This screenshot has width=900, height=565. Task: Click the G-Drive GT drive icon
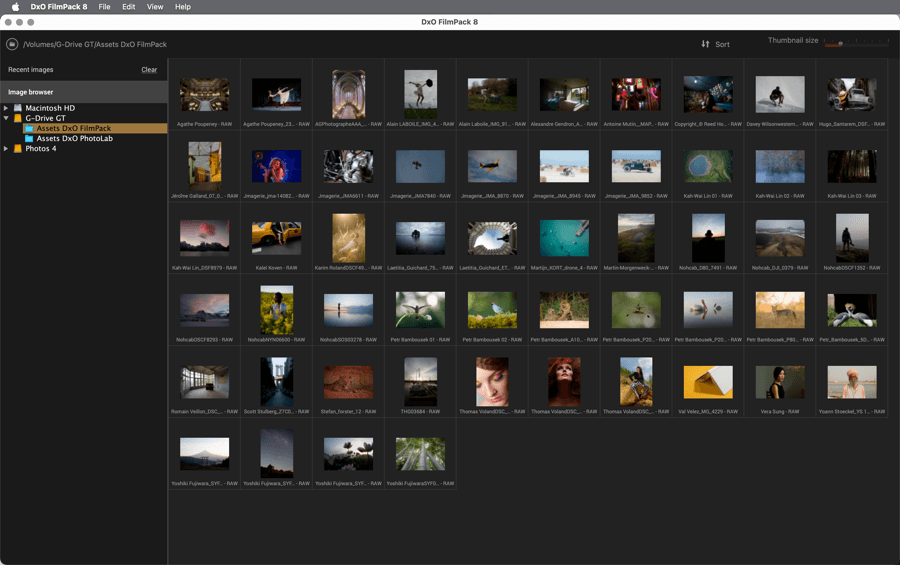point(18,118)
